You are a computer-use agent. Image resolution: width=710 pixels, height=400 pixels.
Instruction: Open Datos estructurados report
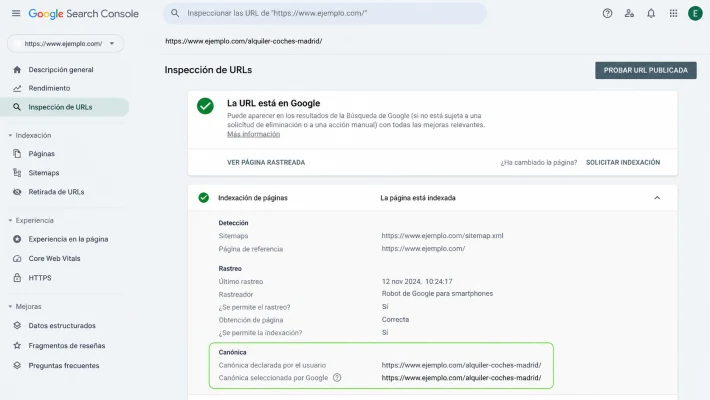pos(64,325)
